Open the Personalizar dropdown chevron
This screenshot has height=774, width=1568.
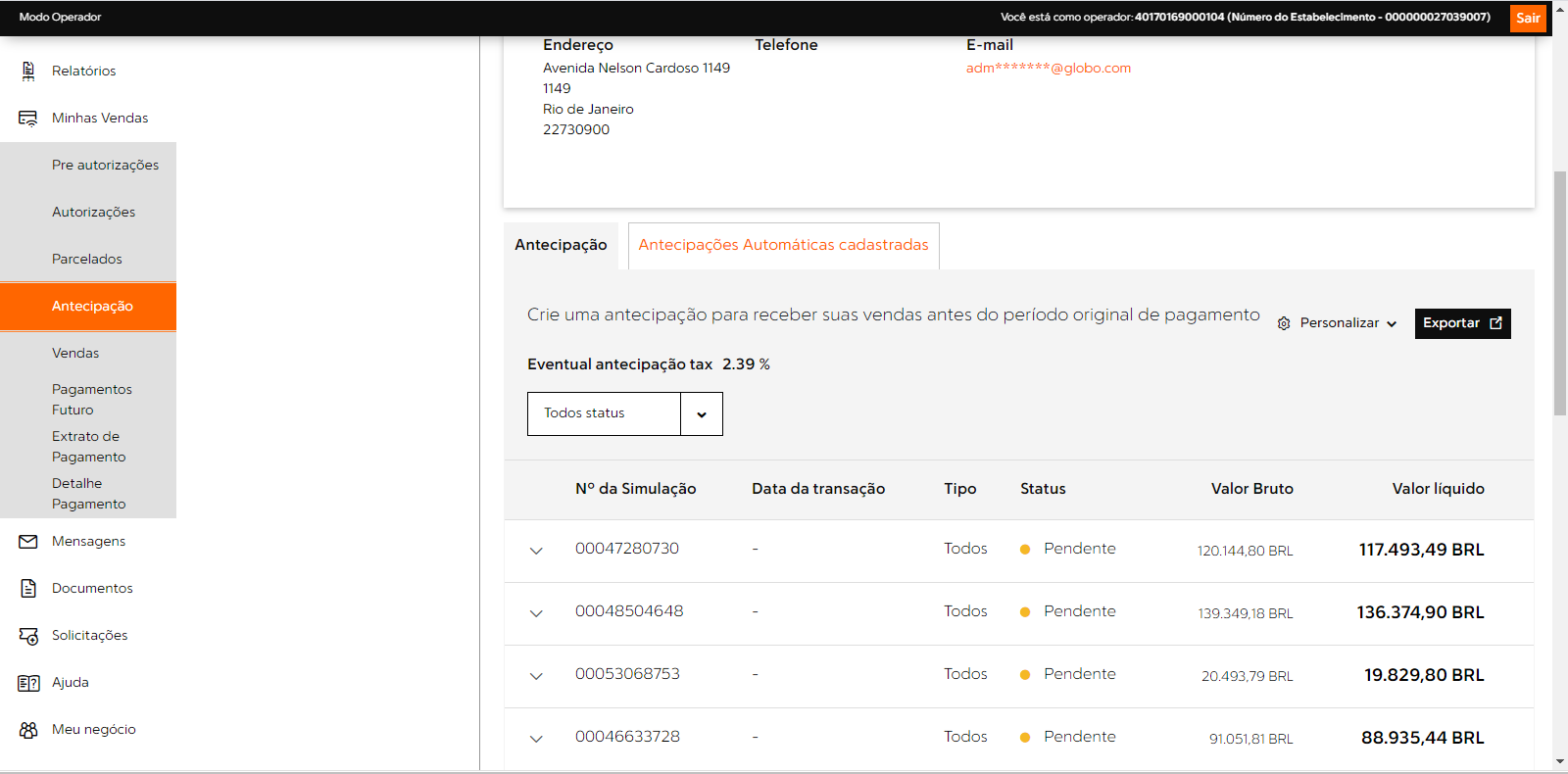(1392, 324)
